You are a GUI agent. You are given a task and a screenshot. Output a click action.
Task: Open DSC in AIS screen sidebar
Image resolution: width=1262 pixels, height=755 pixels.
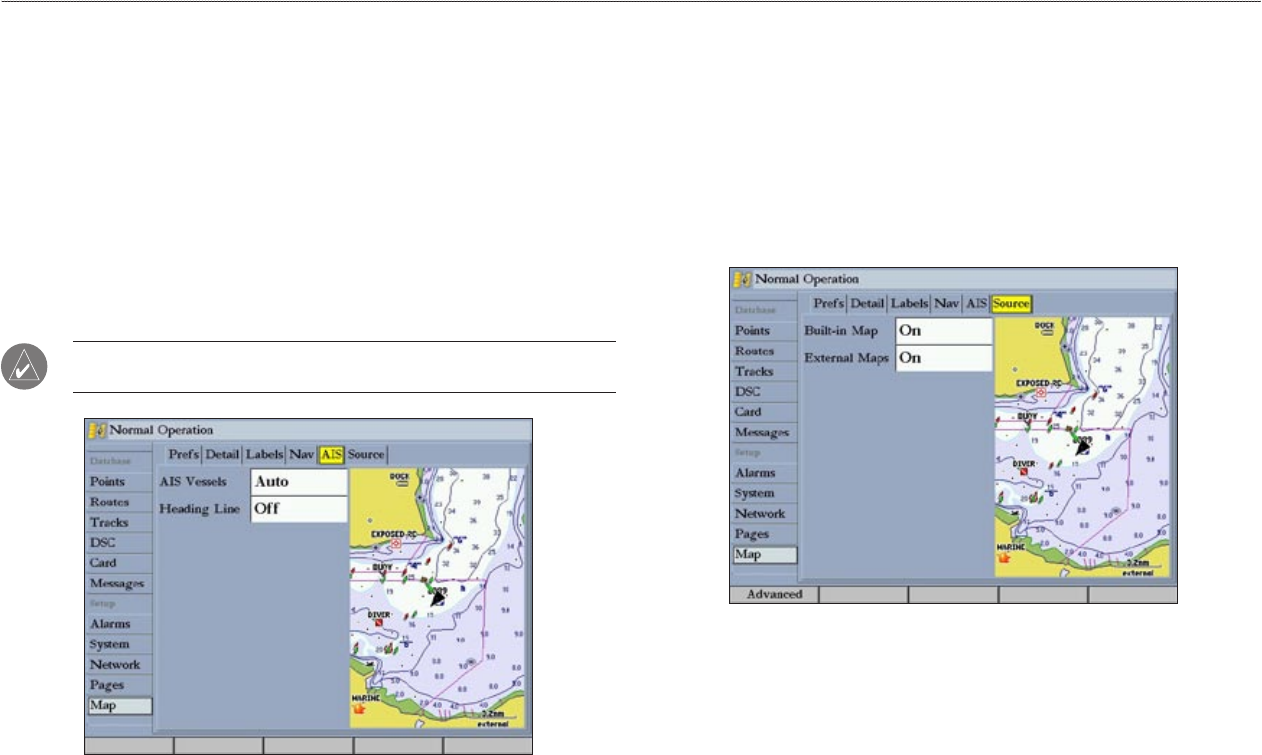point(119,542)
